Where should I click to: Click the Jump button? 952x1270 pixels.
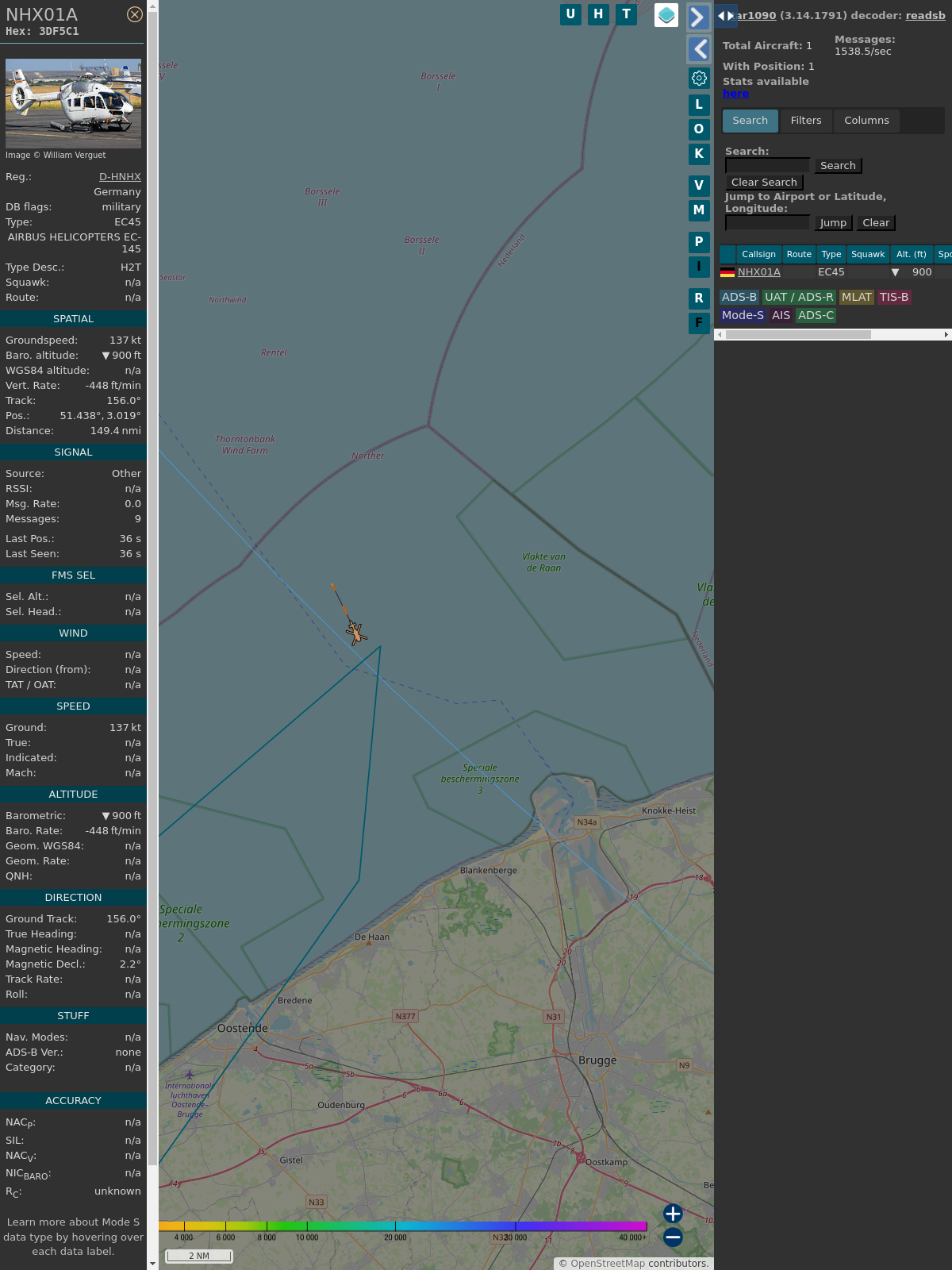833,222
